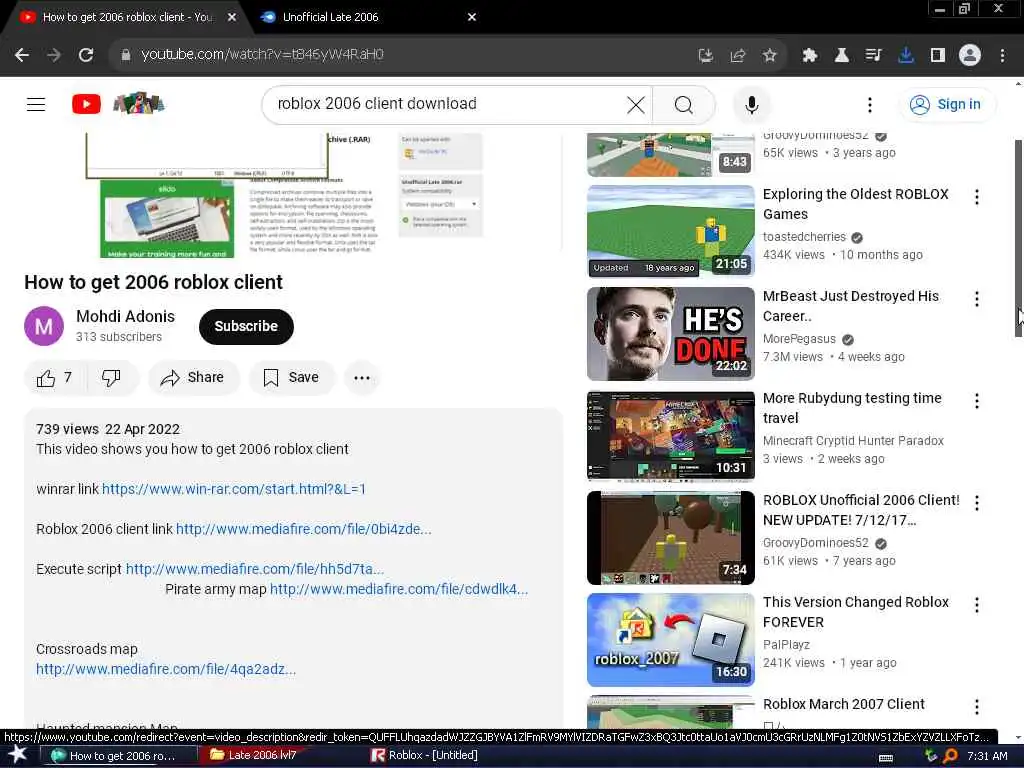Screen dimensions: 1024x768
Task: Dislike the video with thumbs down
Action: coord(111,377)
